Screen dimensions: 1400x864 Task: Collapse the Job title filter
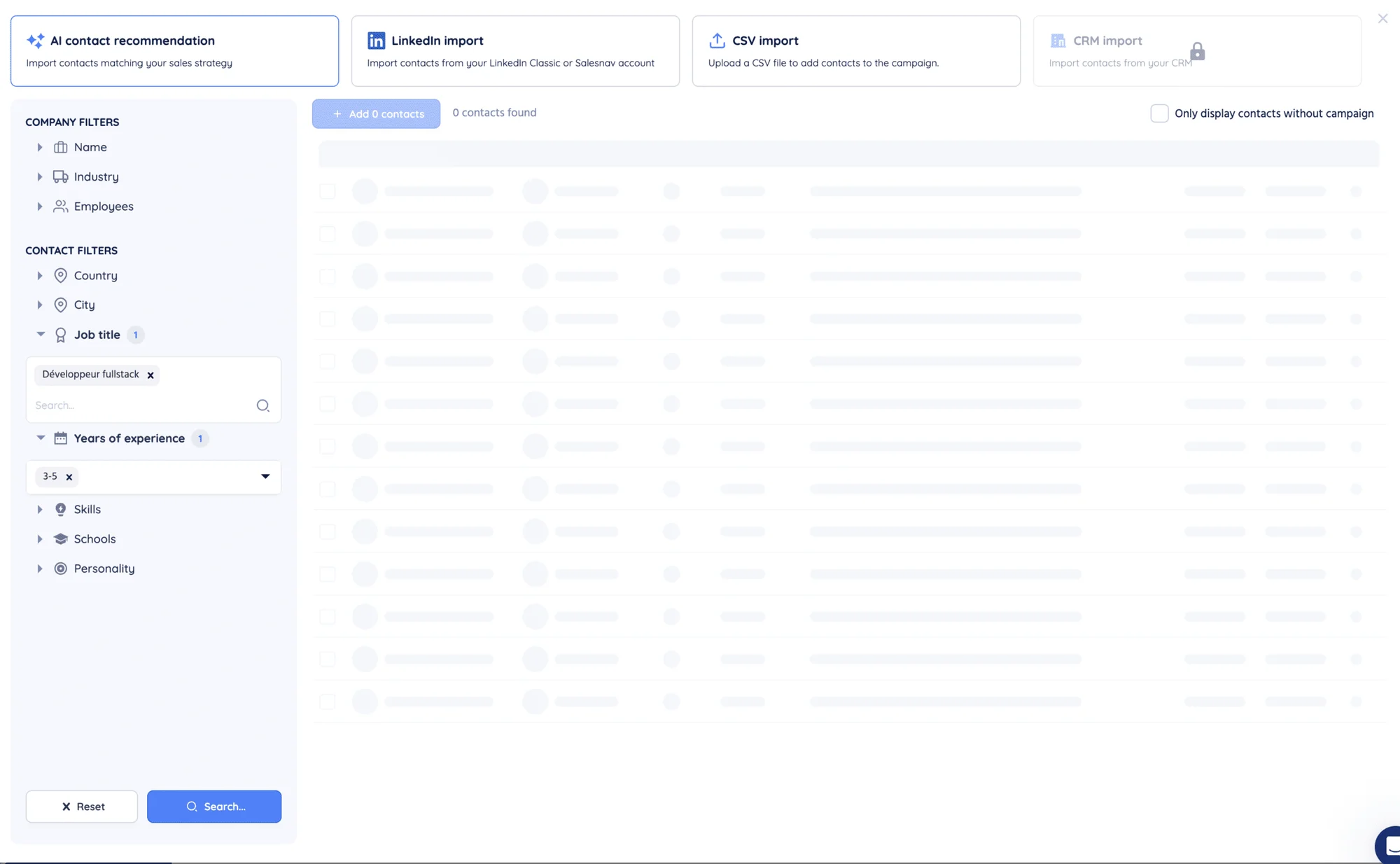(41, 335)
